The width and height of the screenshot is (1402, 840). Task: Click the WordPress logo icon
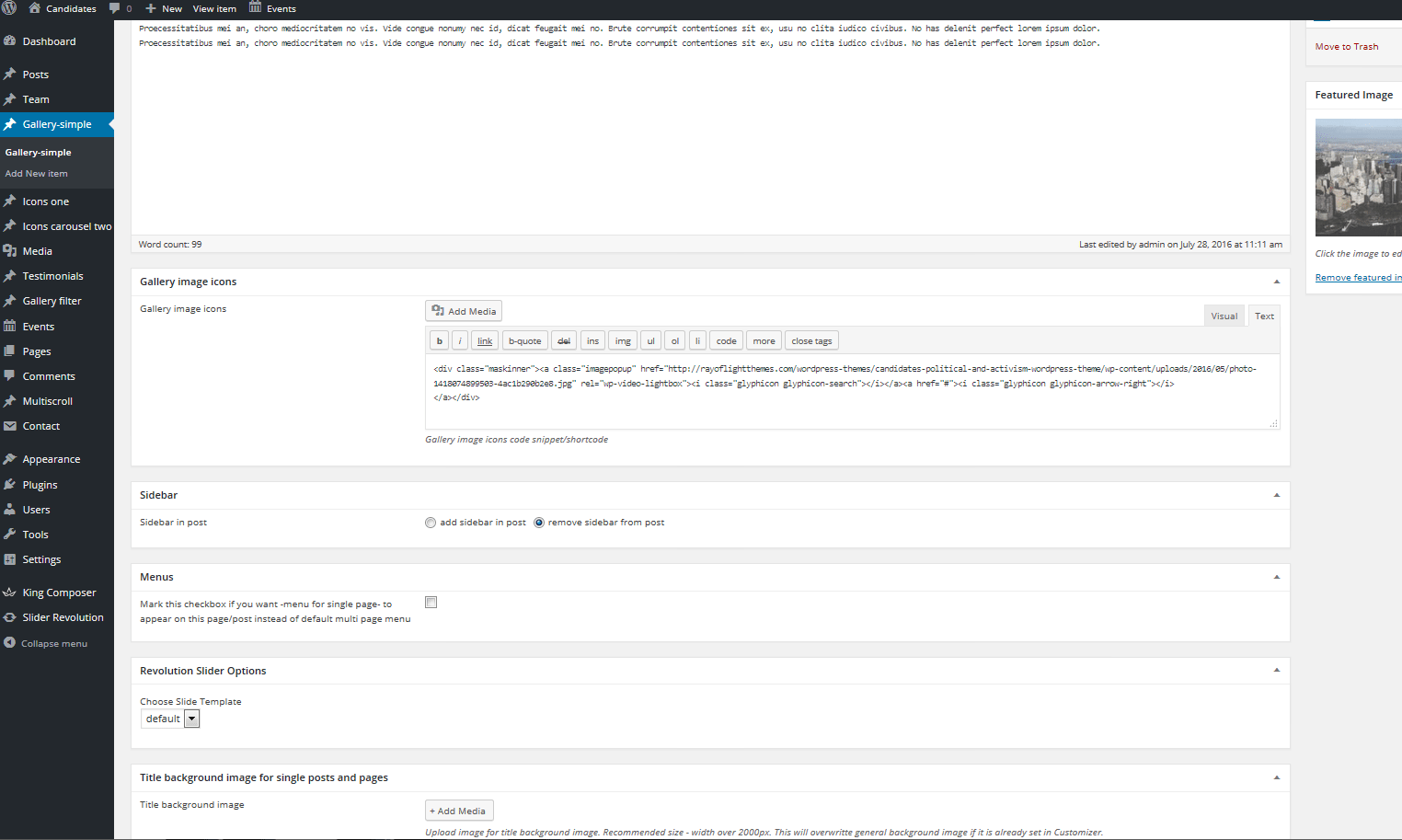[x=8, y=8]
